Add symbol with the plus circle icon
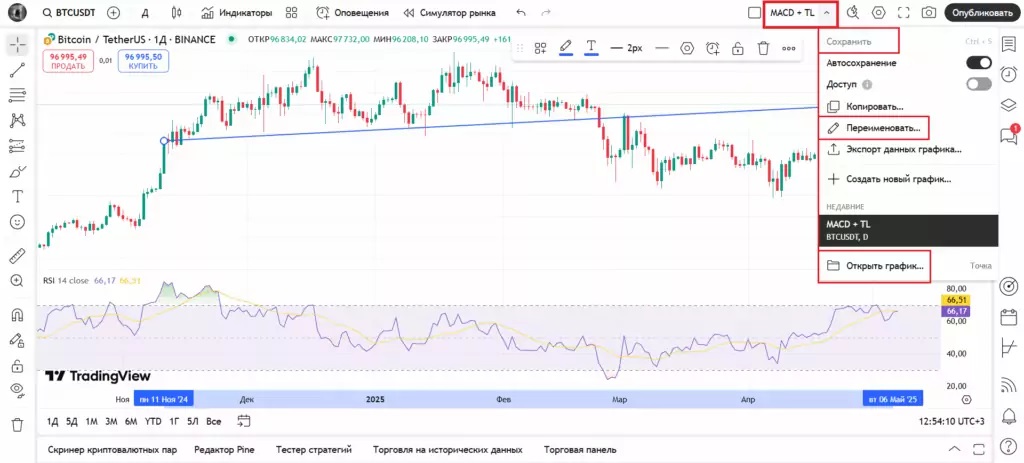The image size is (1024, 463). tap(114, 12)
